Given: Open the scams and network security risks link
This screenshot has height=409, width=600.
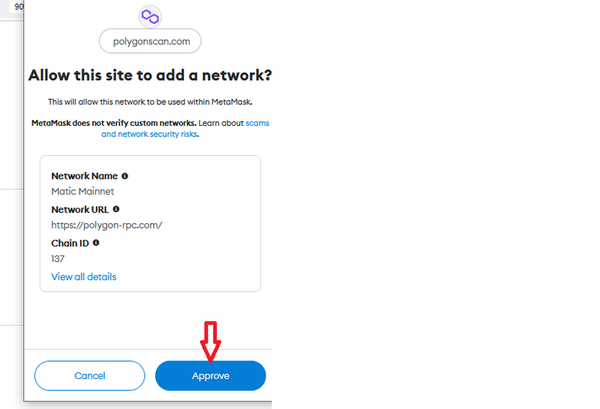Looking at the screenshot, I should [185, 129].
